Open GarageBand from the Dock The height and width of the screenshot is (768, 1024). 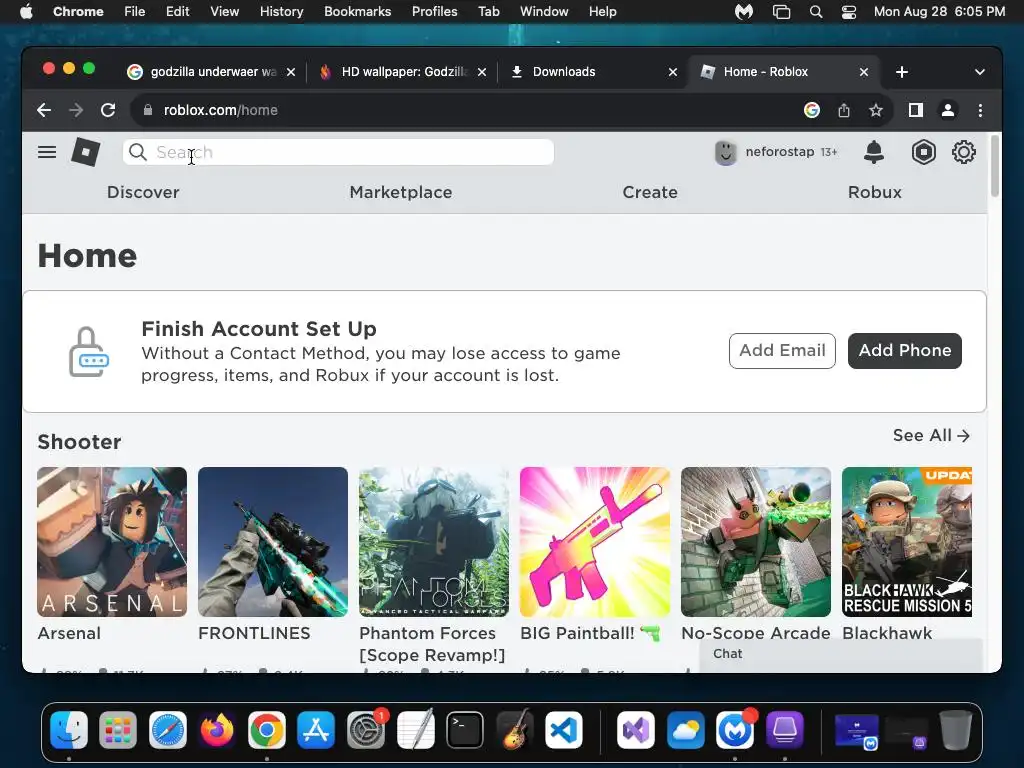pyautogui.click(x=515, y=729)
